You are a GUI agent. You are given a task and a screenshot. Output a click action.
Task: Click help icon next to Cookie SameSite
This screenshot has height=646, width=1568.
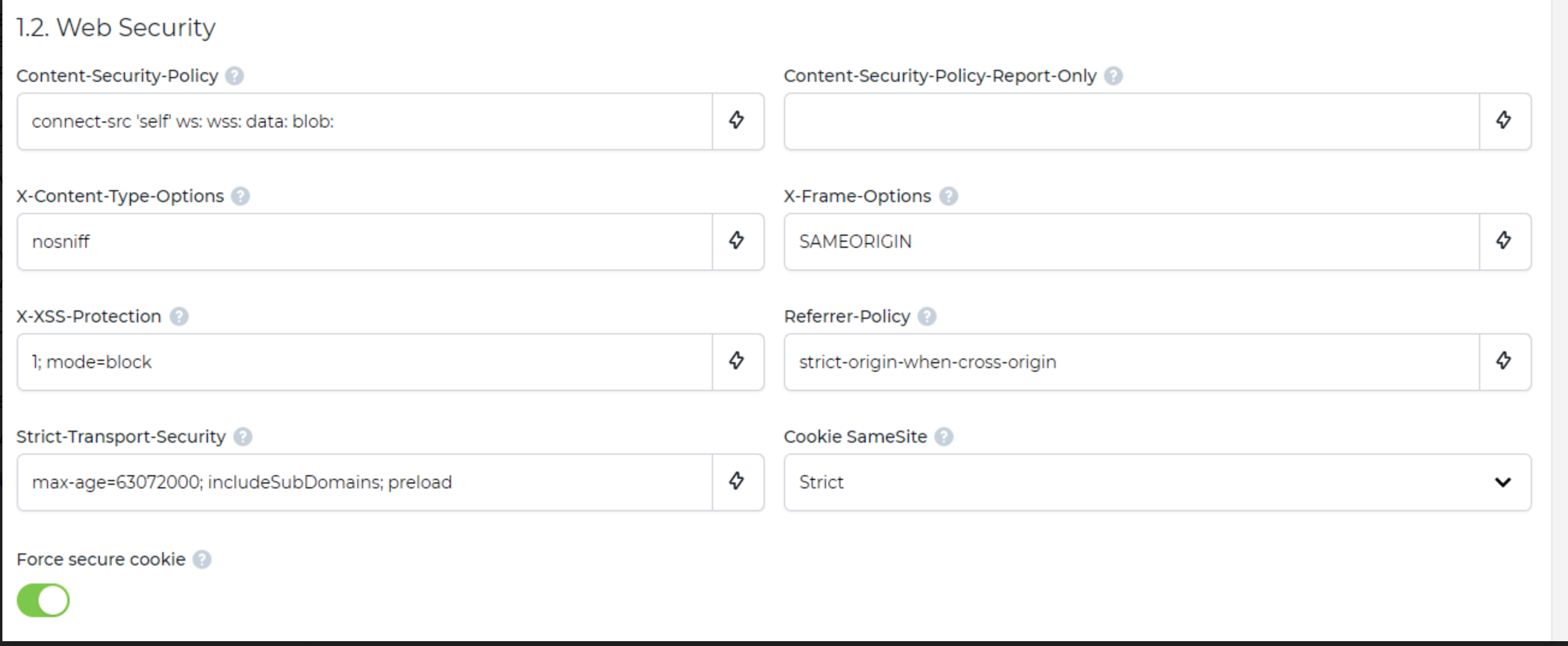pyautogui.click(x=944, y=437)
